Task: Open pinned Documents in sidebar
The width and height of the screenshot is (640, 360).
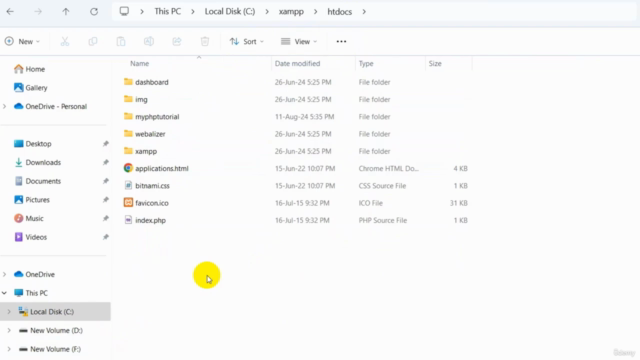Action: (43, 181)
